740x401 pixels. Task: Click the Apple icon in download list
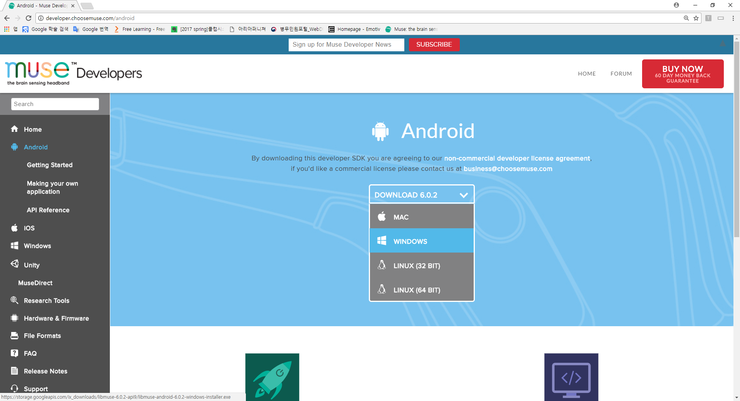pos(381,217)
